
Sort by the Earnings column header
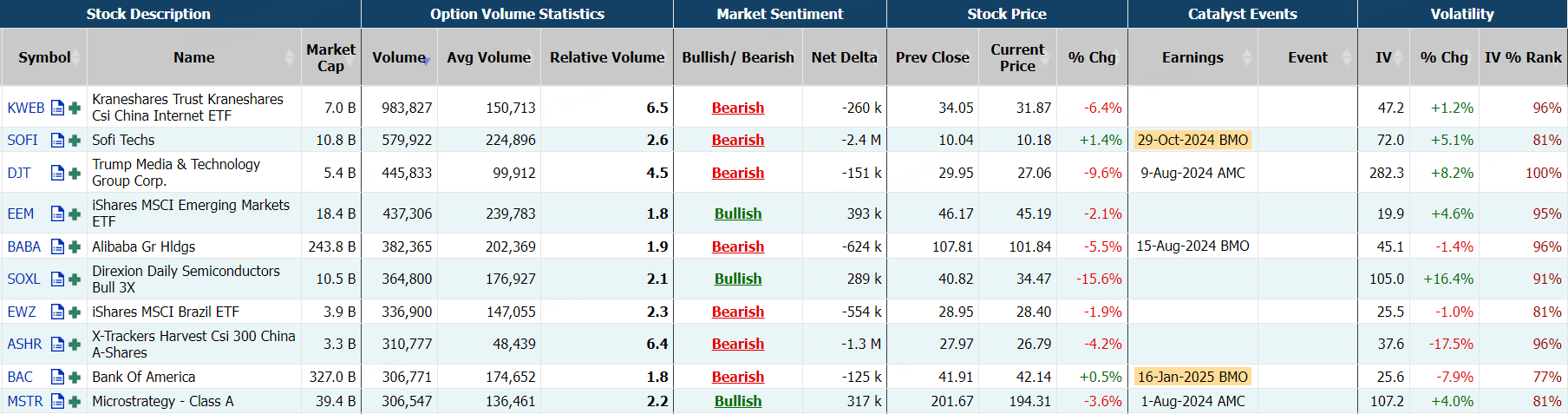(1192, 57)
